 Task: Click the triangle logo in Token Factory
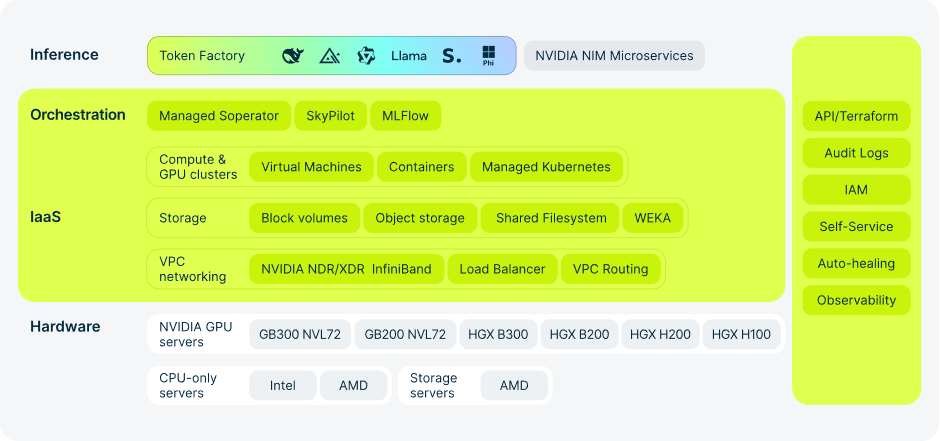coord(330,56)
